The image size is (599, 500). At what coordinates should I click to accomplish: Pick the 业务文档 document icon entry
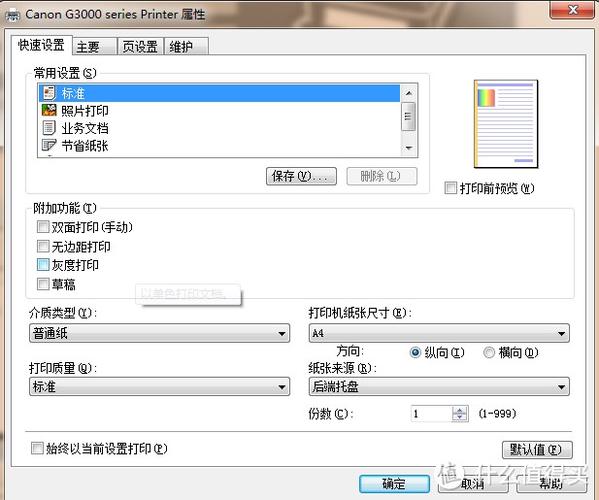point(49,128)
